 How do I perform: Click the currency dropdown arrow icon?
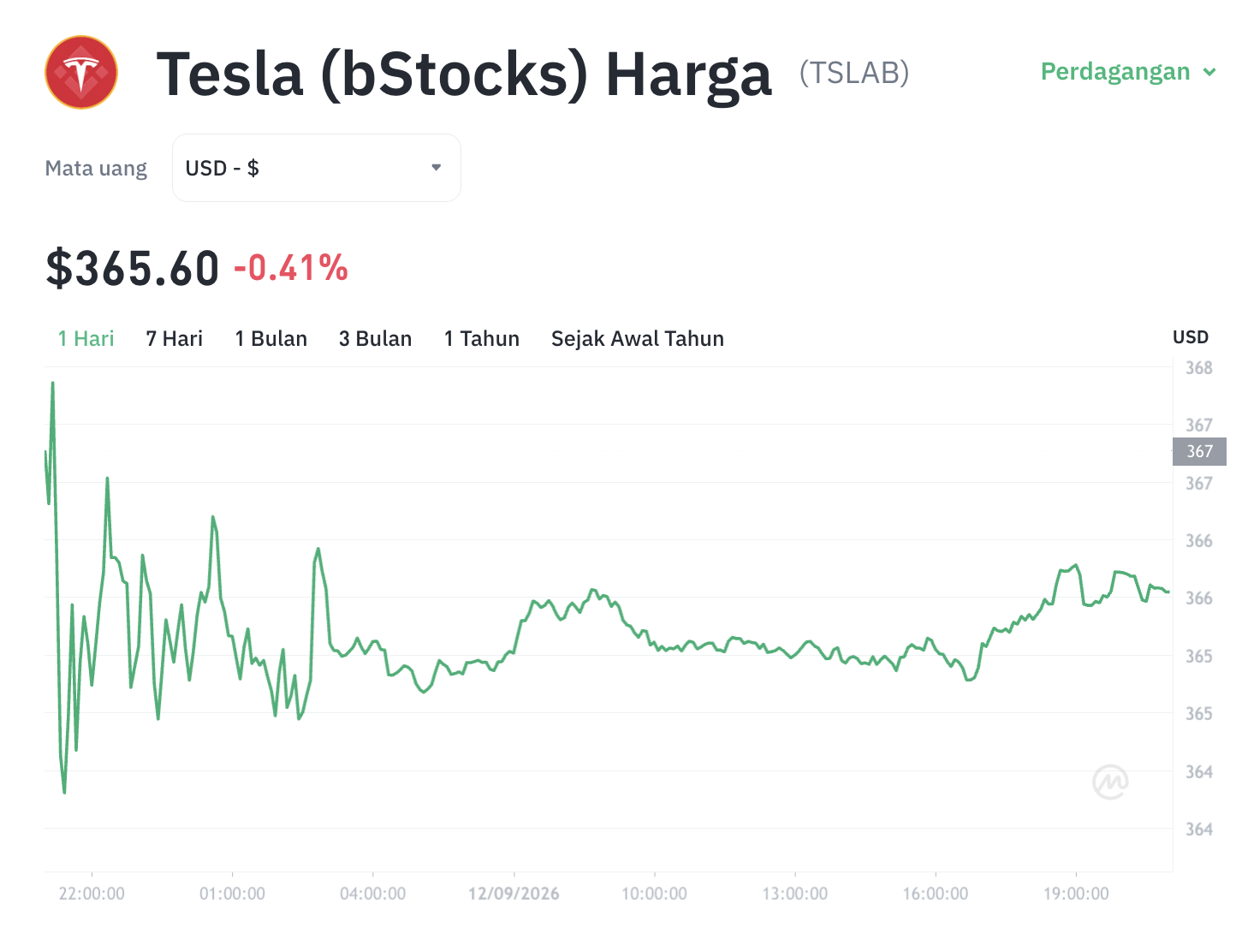click(437, 168)
